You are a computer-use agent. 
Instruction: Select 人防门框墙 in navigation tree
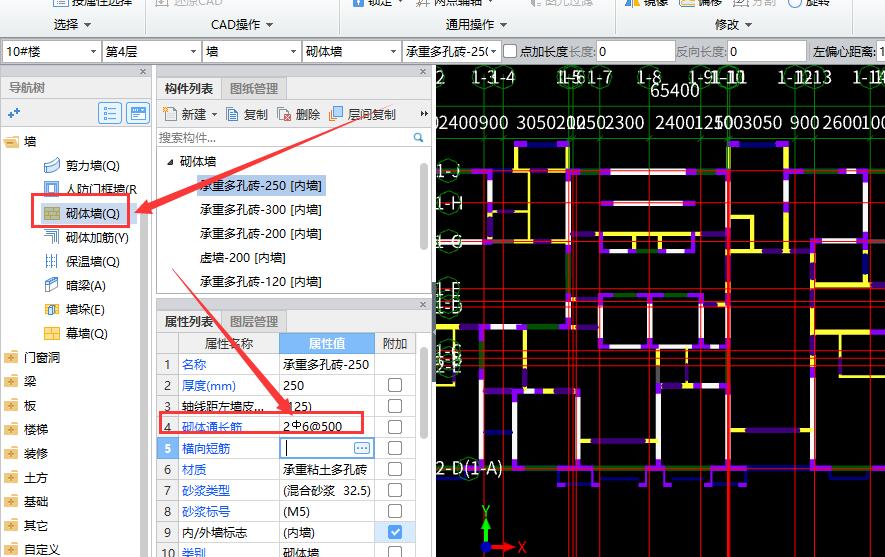point(92,189)
